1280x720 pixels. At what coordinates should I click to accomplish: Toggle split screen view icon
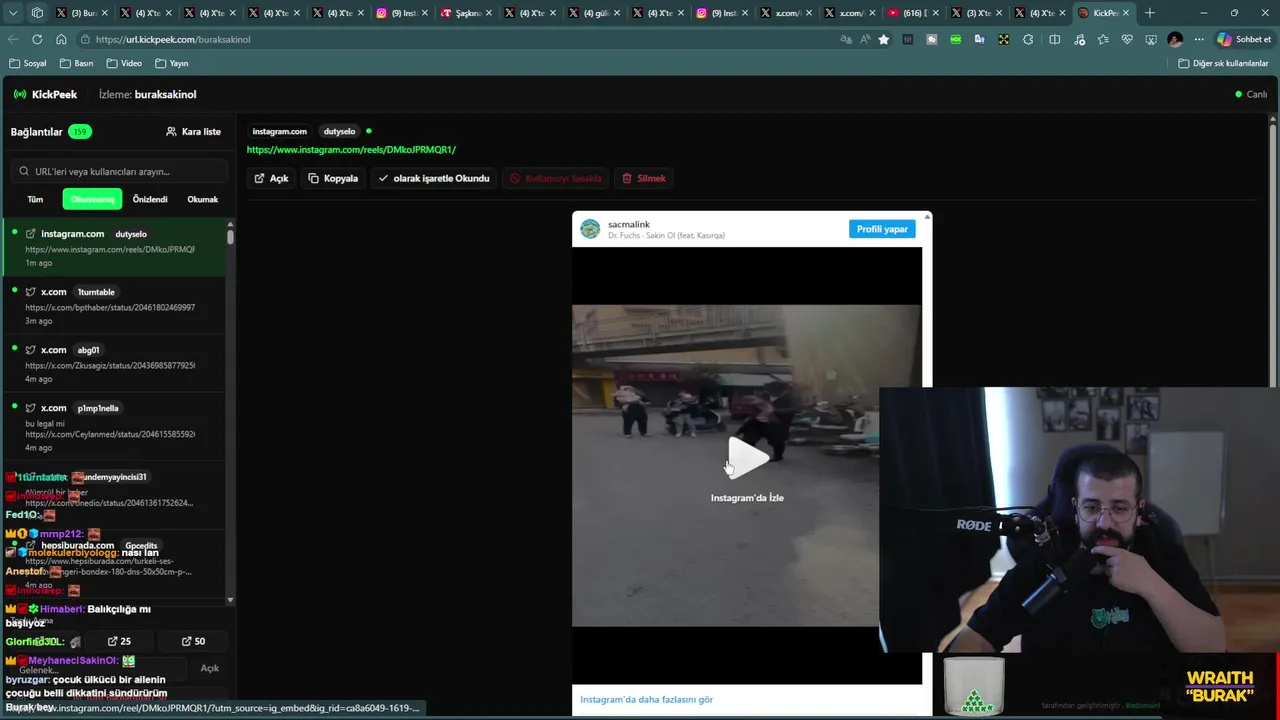coord(1054,39)
